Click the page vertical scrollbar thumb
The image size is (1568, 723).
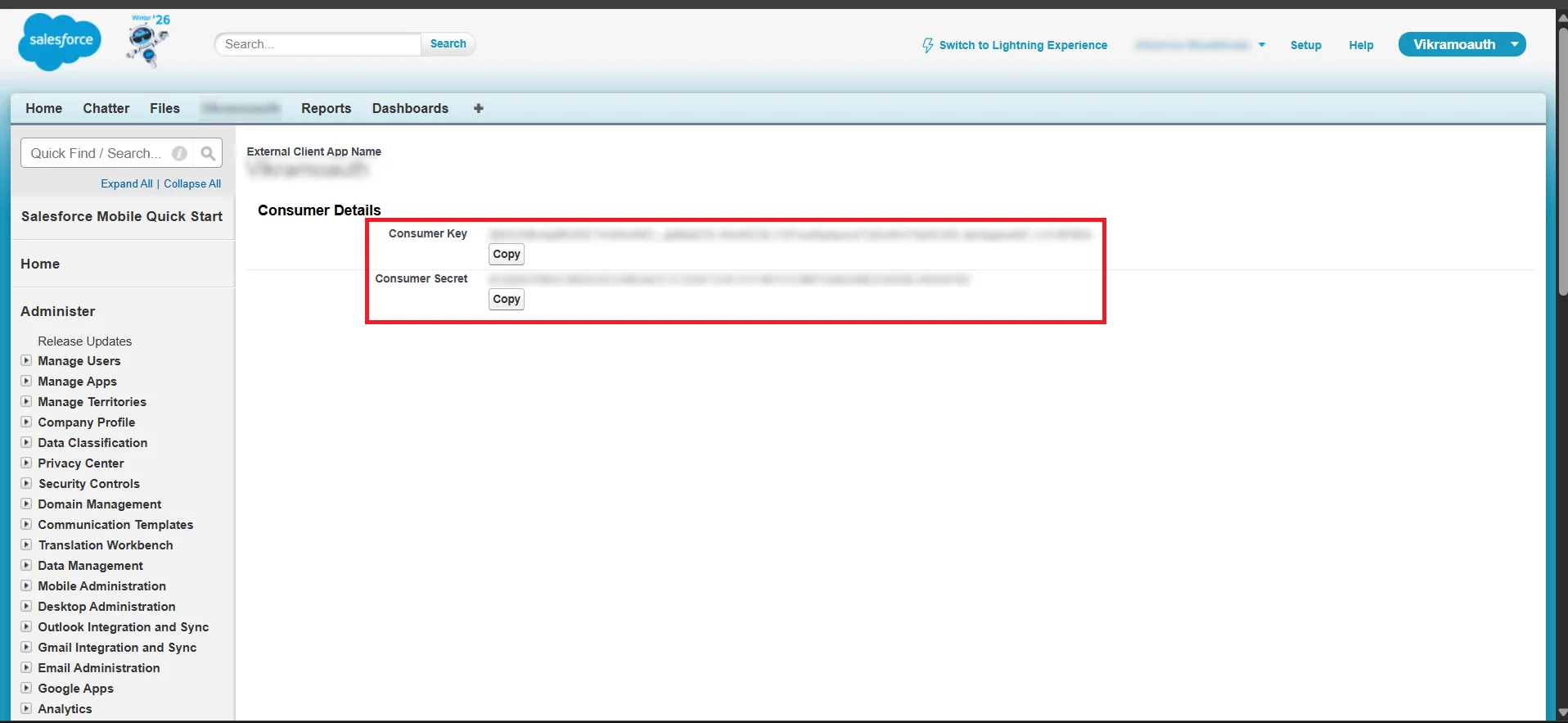point(1562,164)
